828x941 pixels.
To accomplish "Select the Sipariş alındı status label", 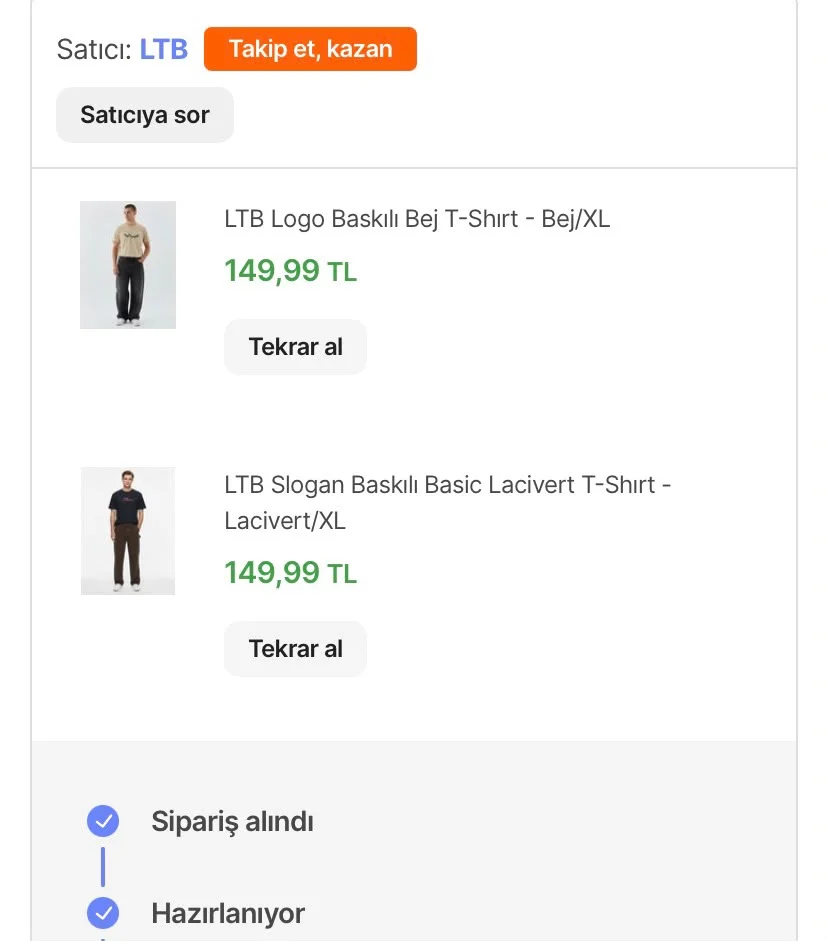I will [232, 821].
